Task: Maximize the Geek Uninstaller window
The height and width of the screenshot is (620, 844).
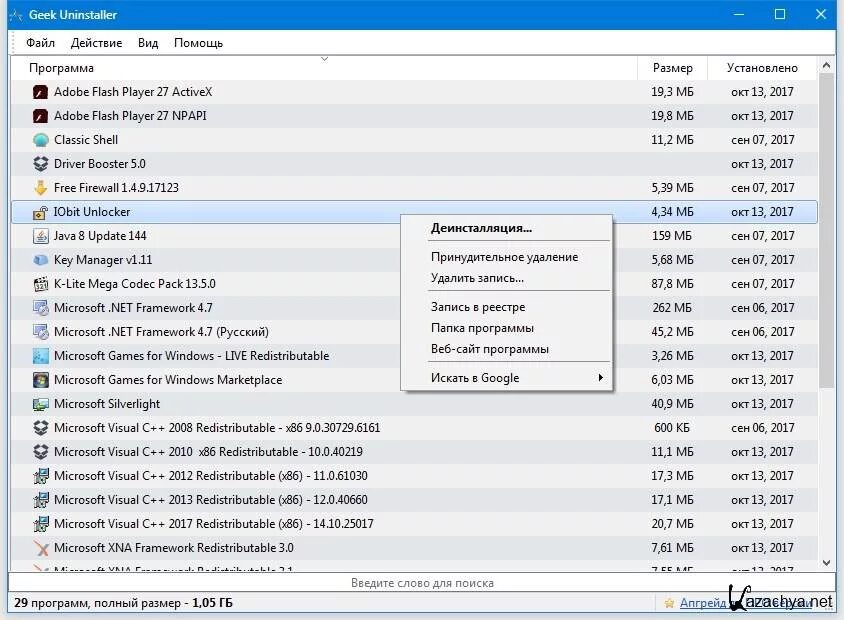Action: [x=779, y=15]
